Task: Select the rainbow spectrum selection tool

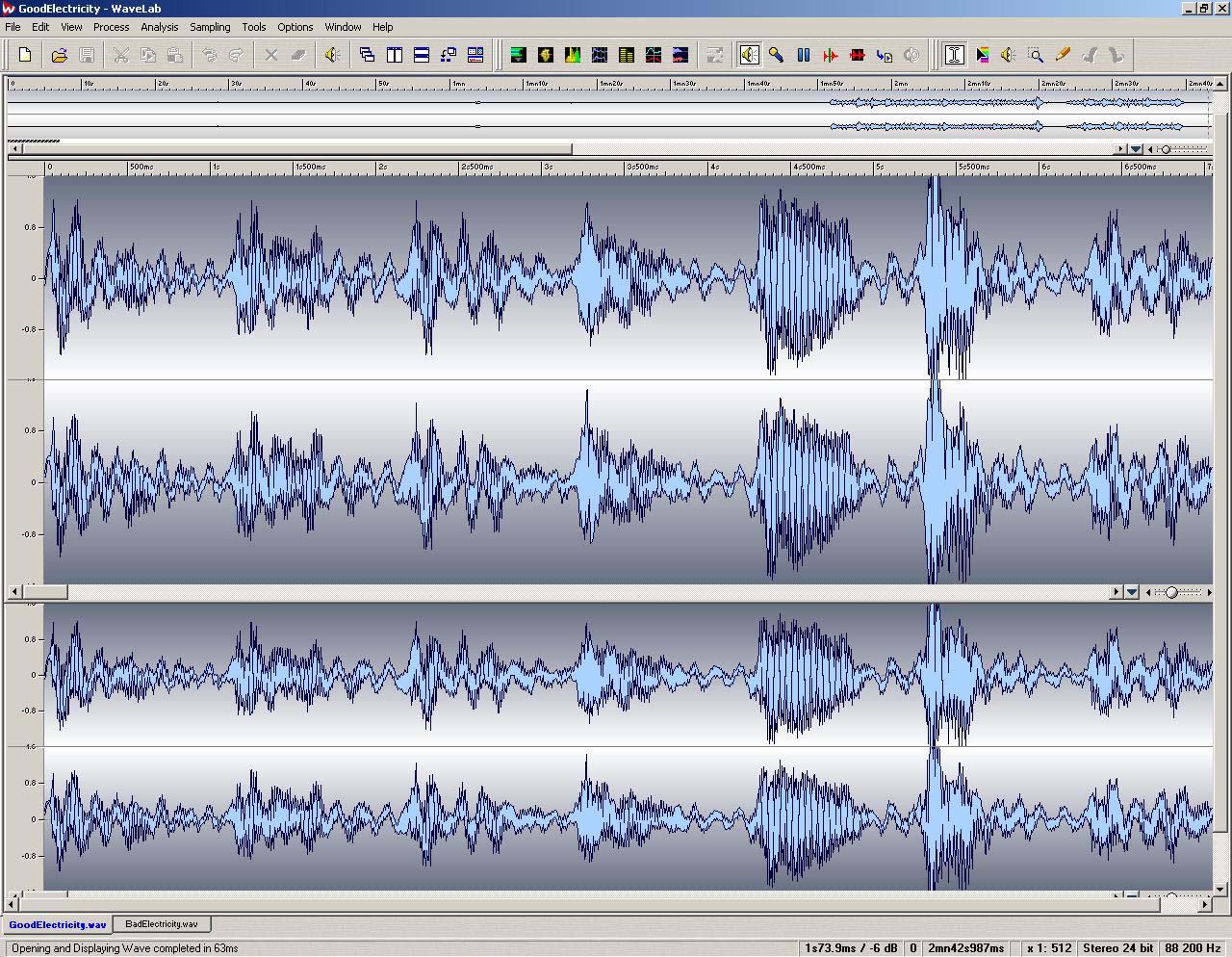Action: click(982, 55)
